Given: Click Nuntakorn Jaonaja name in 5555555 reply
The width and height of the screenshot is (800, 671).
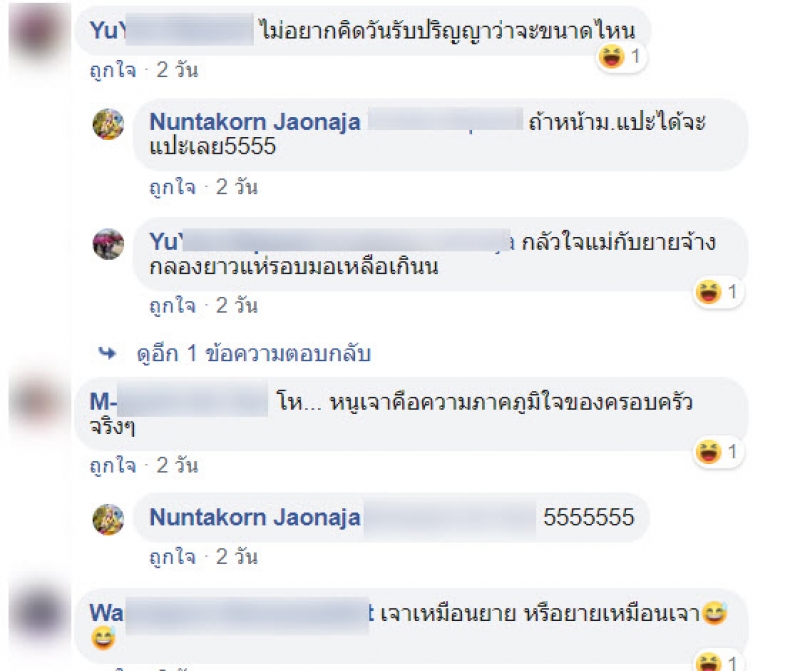Looking at the screenshot, I should [x=255, y=517].
